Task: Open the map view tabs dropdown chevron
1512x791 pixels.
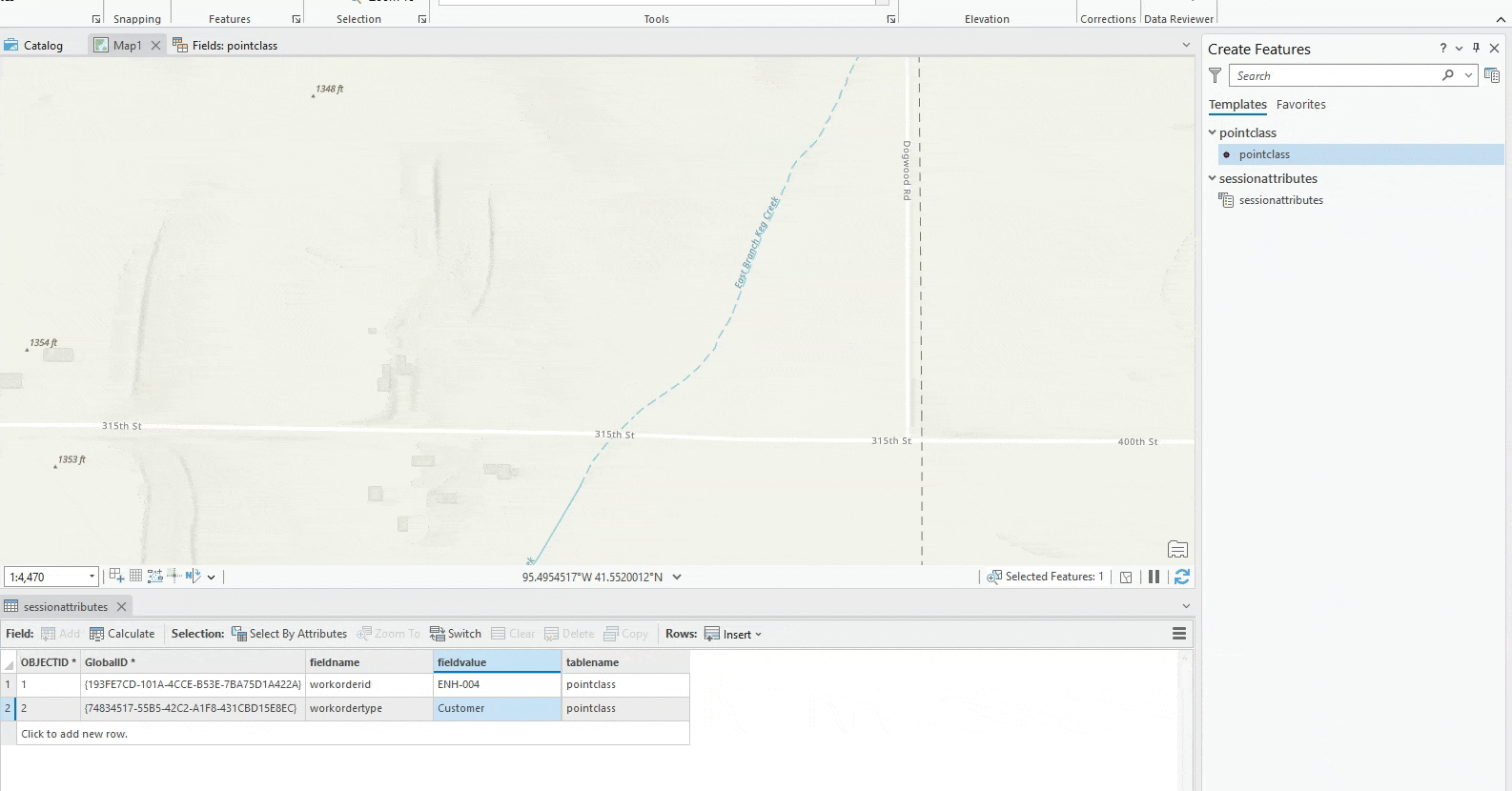Action: [x=1186, y=45]
